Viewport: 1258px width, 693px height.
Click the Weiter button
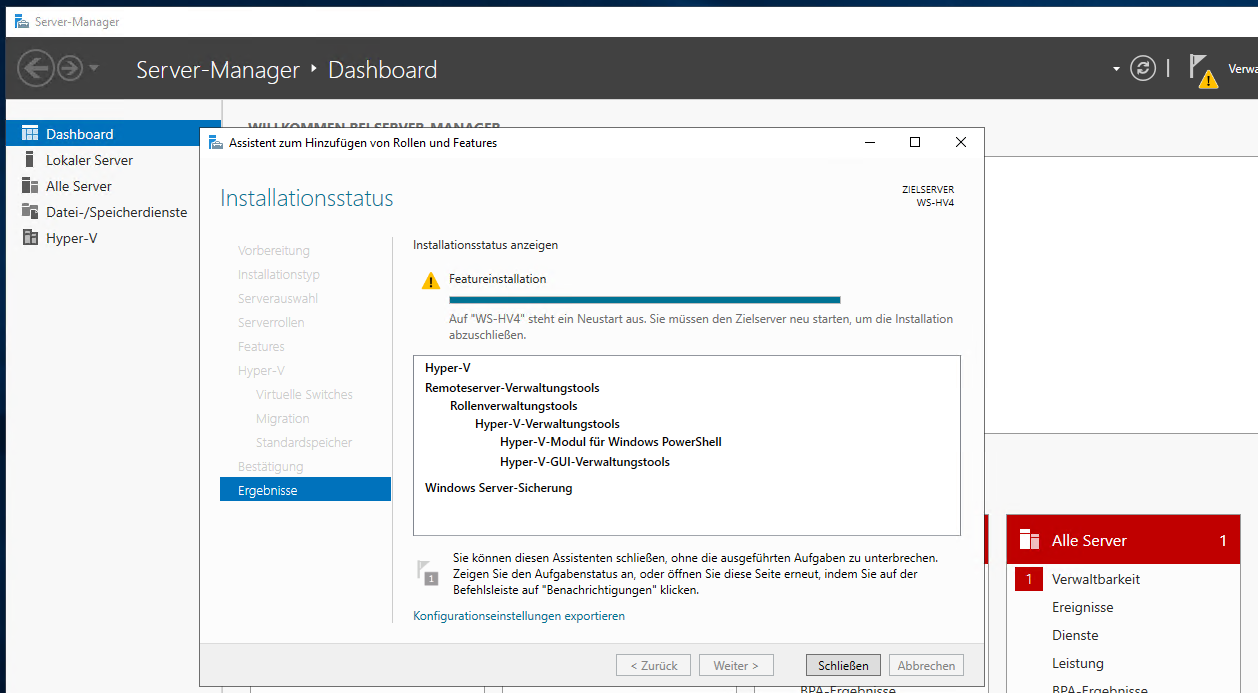[x=736, y=665]
